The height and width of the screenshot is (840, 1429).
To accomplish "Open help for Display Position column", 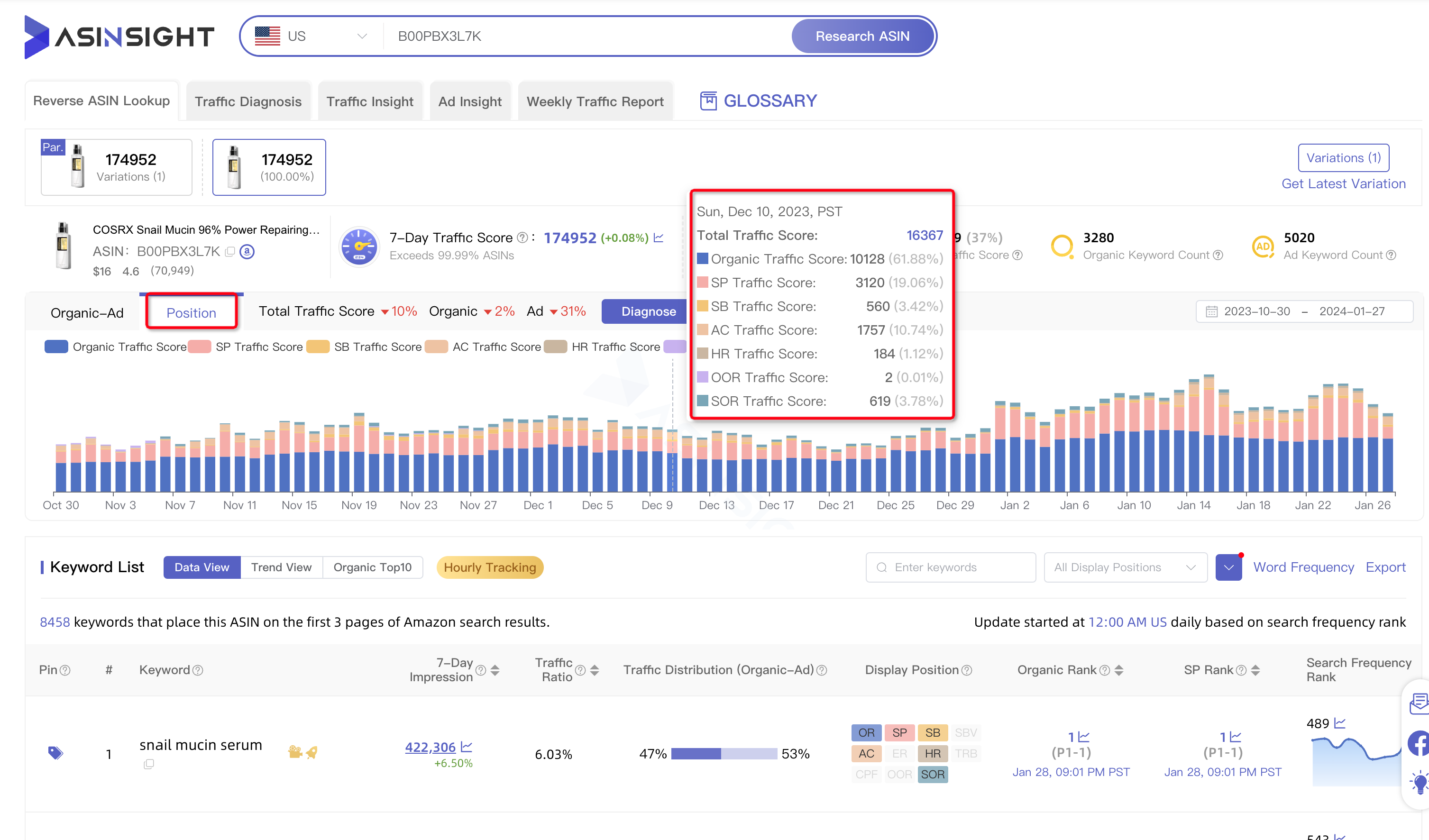I will point(967,670).
